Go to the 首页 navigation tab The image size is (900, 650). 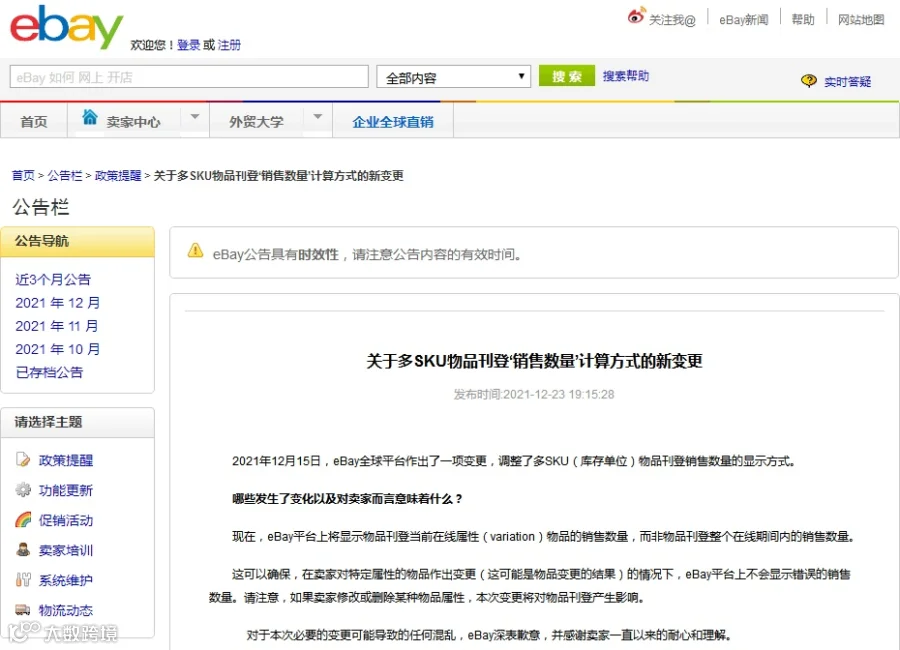[34, 121]
